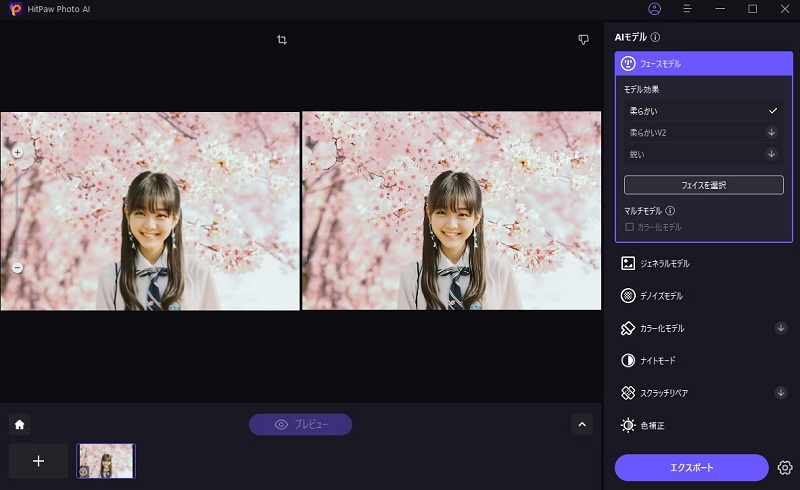Download the 柔らかいV2 model

click(x=771, y=132)
